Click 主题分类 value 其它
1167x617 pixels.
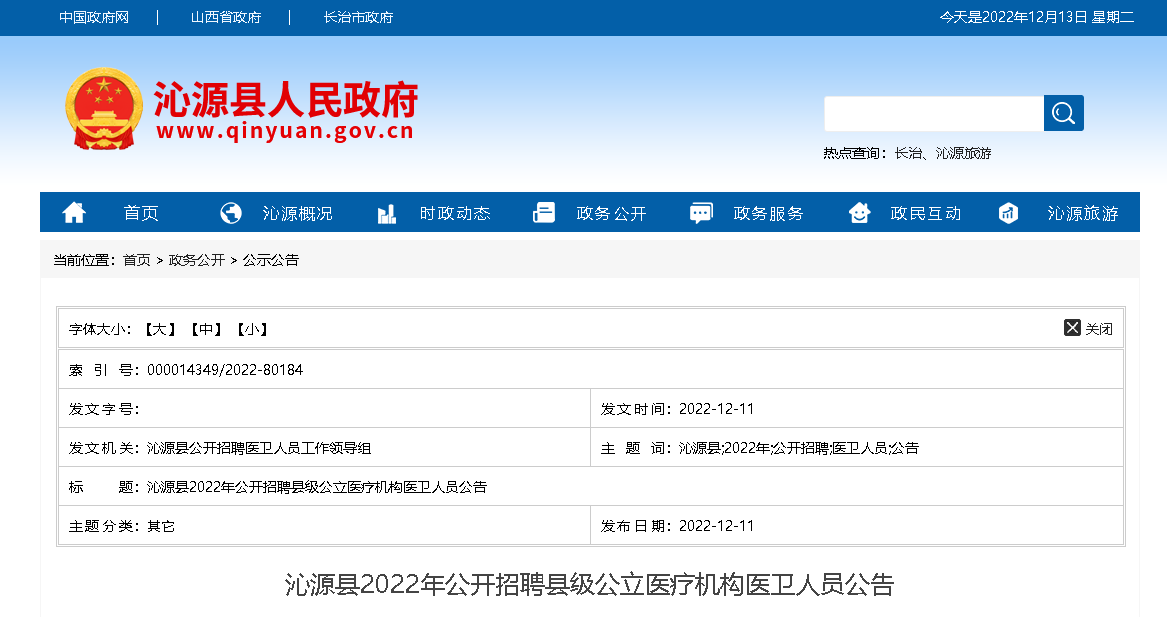point(161,526)
